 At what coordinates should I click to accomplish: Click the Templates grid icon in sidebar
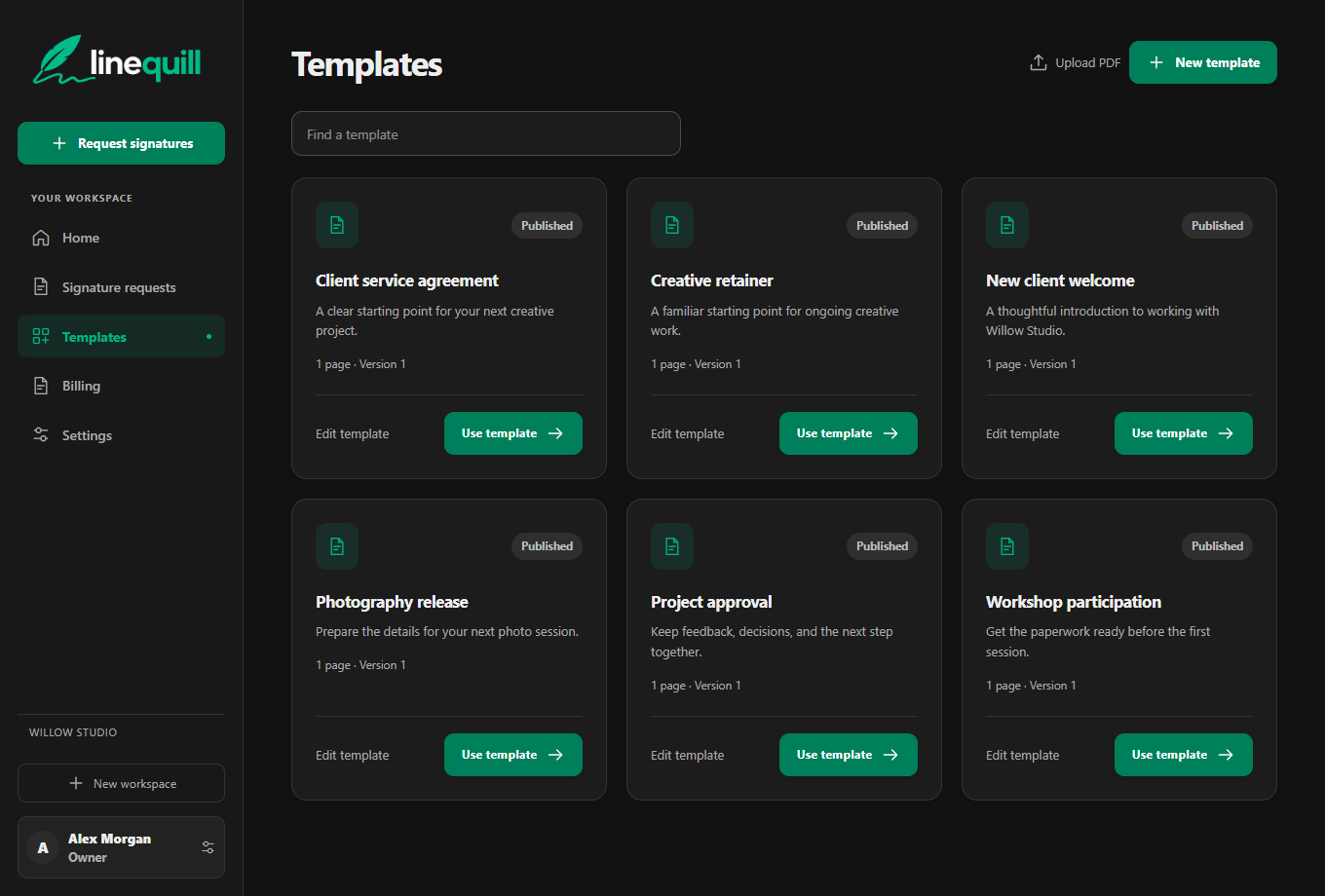[x=41, y=337]
